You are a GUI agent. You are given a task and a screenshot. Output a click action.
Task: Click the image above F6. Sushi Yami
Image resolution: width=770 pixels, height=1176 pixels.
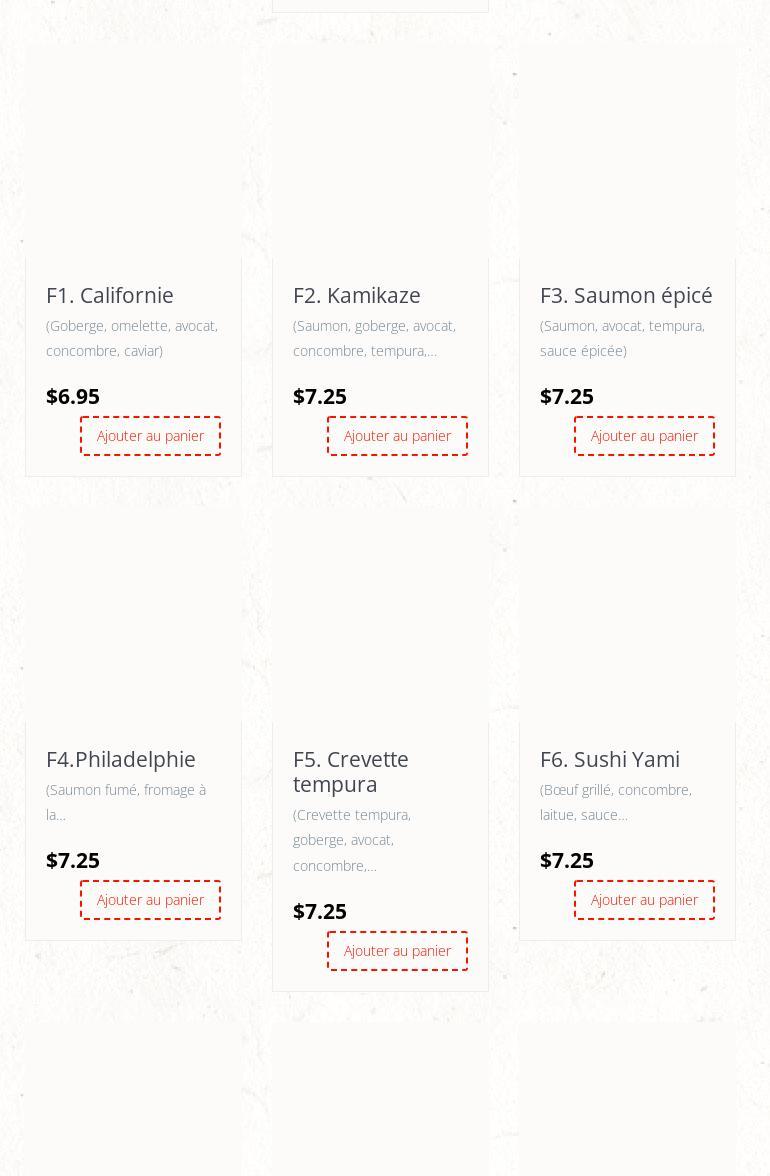(627, 615)
